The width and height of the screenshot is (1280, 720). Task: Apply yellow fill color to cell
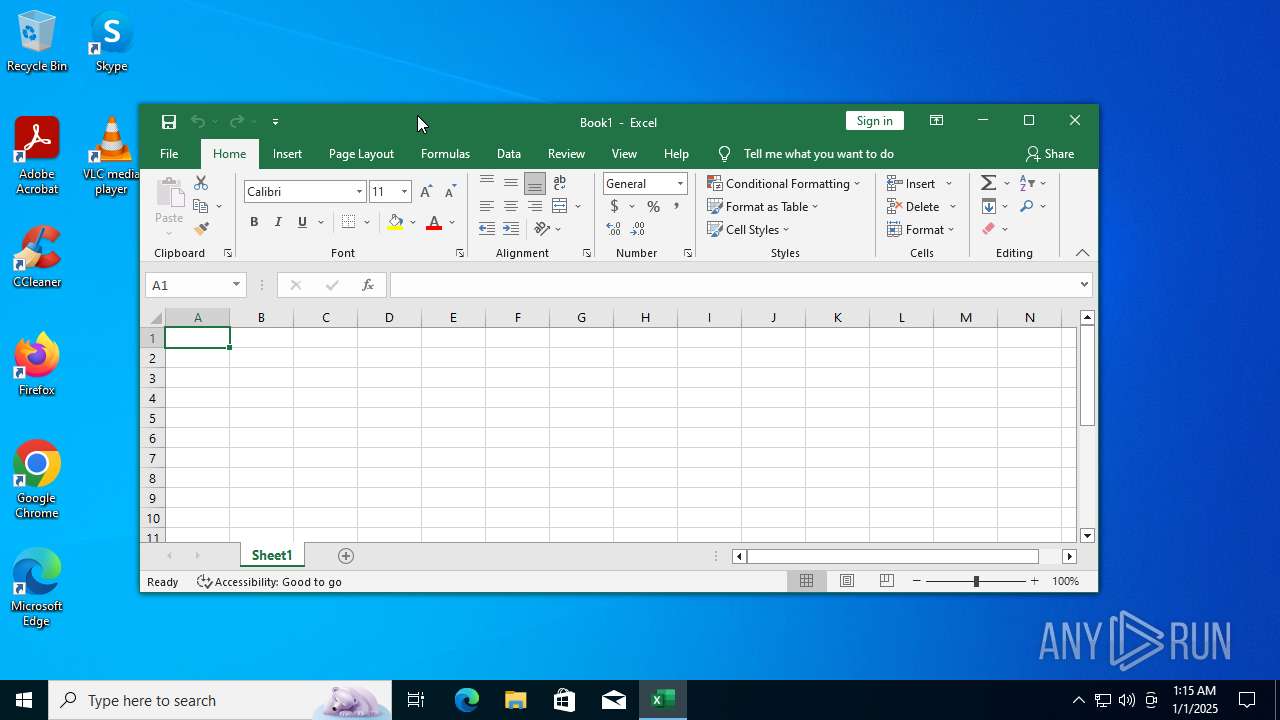click(395, 222)
